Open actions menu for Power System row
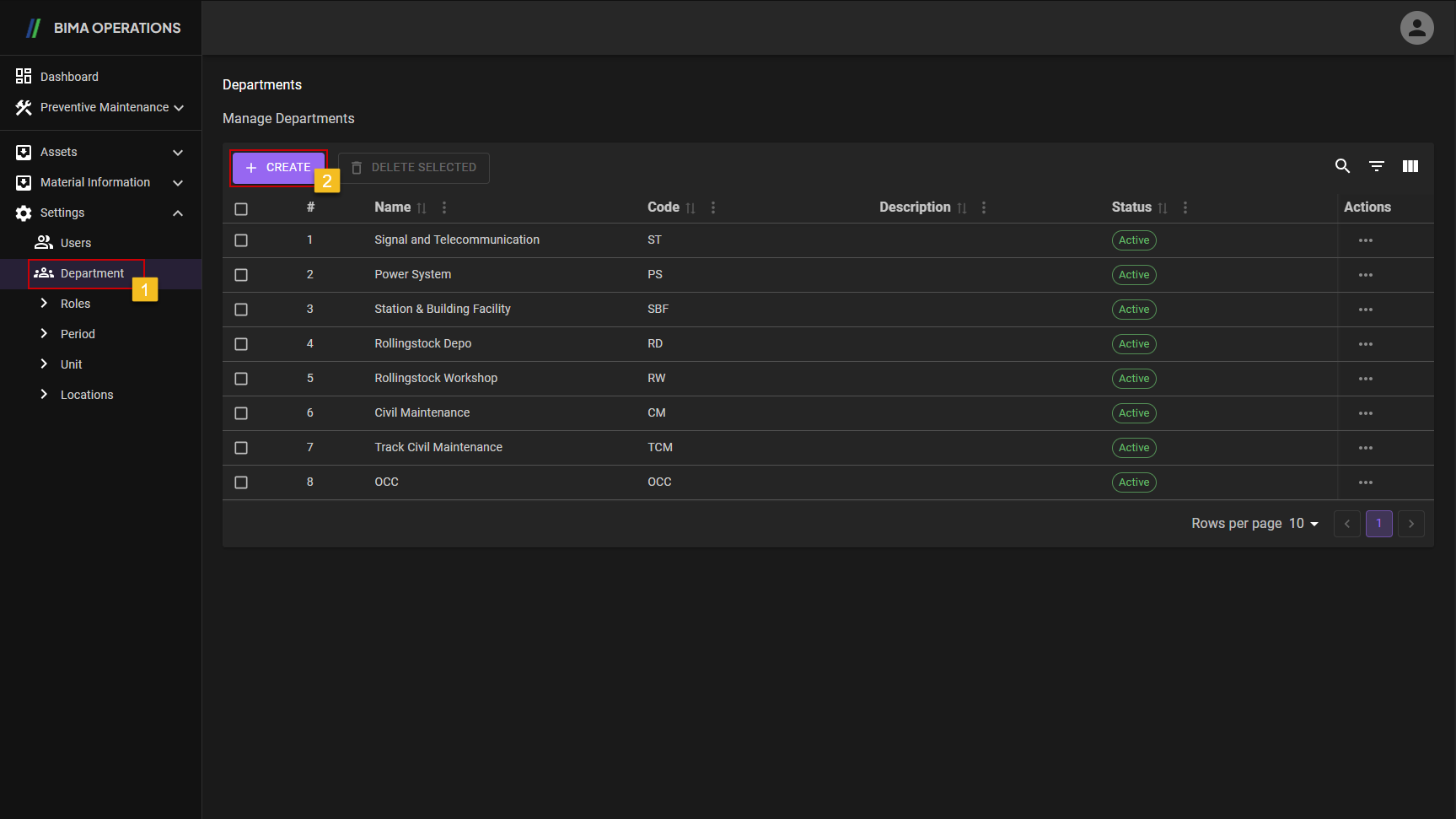 [x=1365, y=275]
